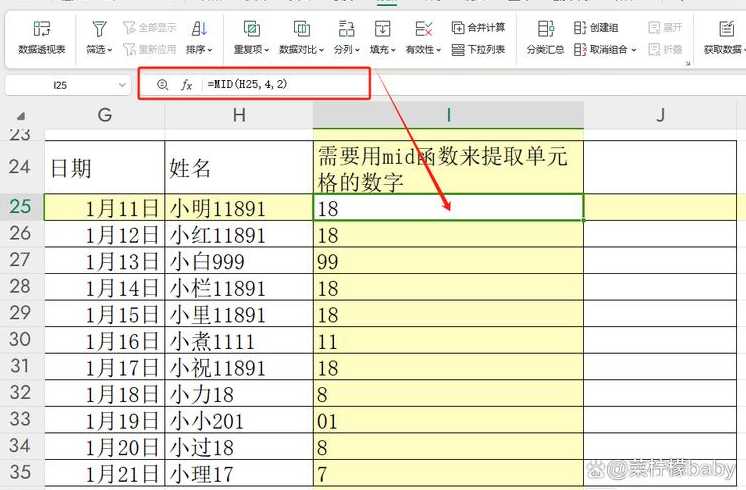Click the 创建组 create group button

click(596, 28)
